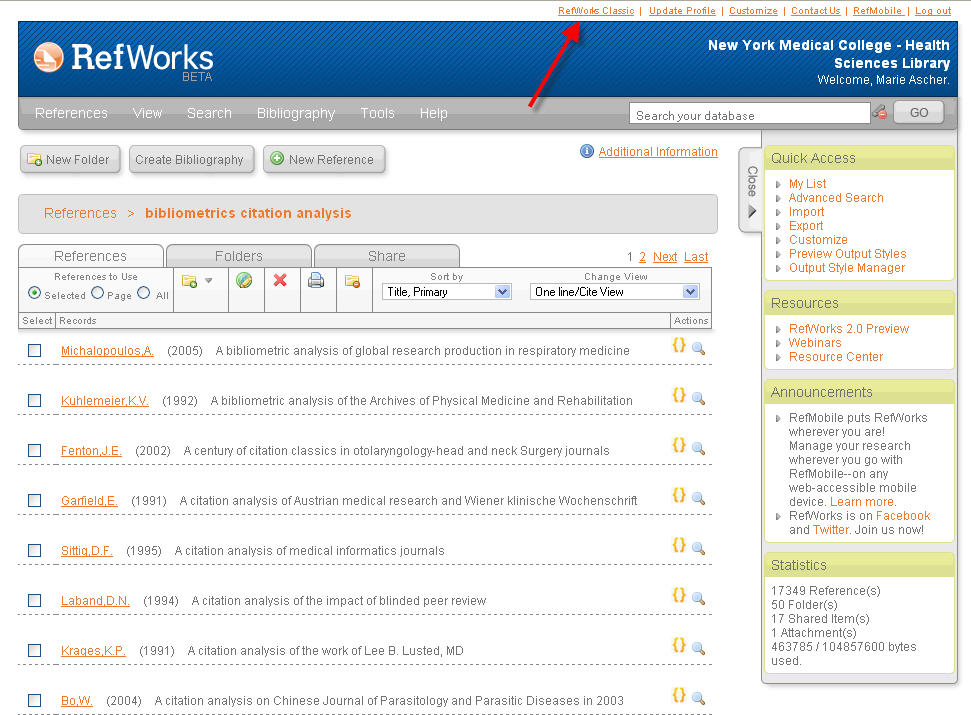971x715 pixels.
Task: Choose the Page radio button
Action: [x=98, y=293]
